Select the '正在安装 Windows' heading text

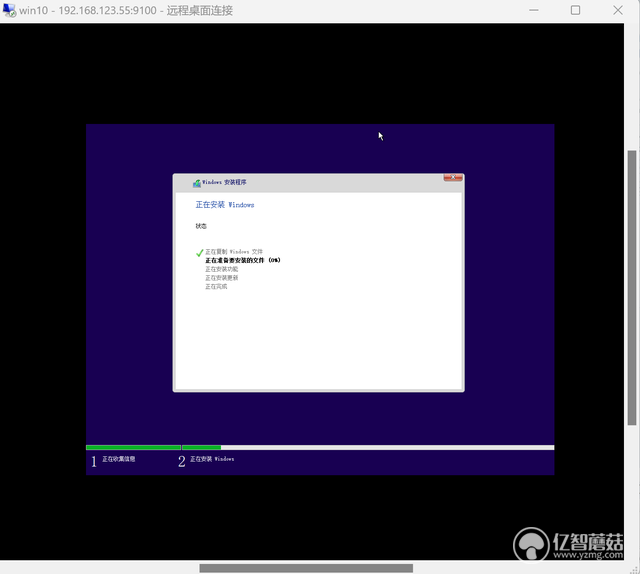coord(225,205)
